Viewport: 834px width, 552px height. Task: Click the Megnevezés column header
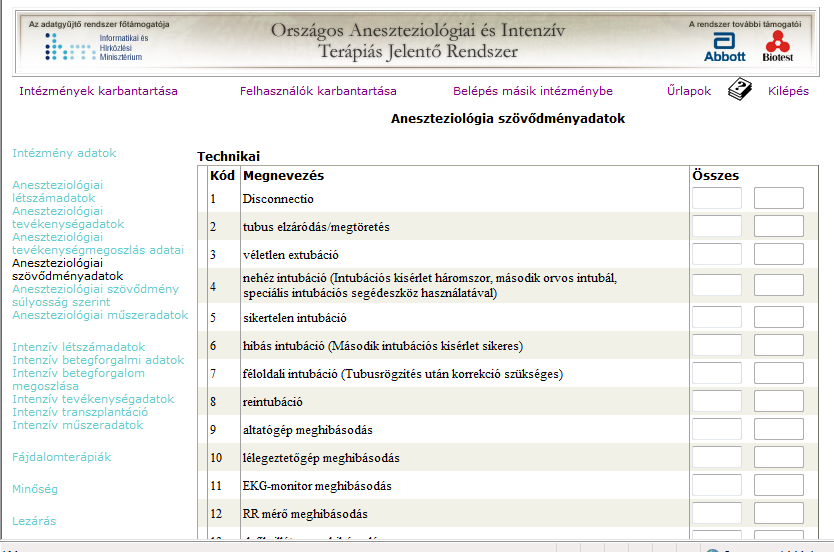coord(283,175)
